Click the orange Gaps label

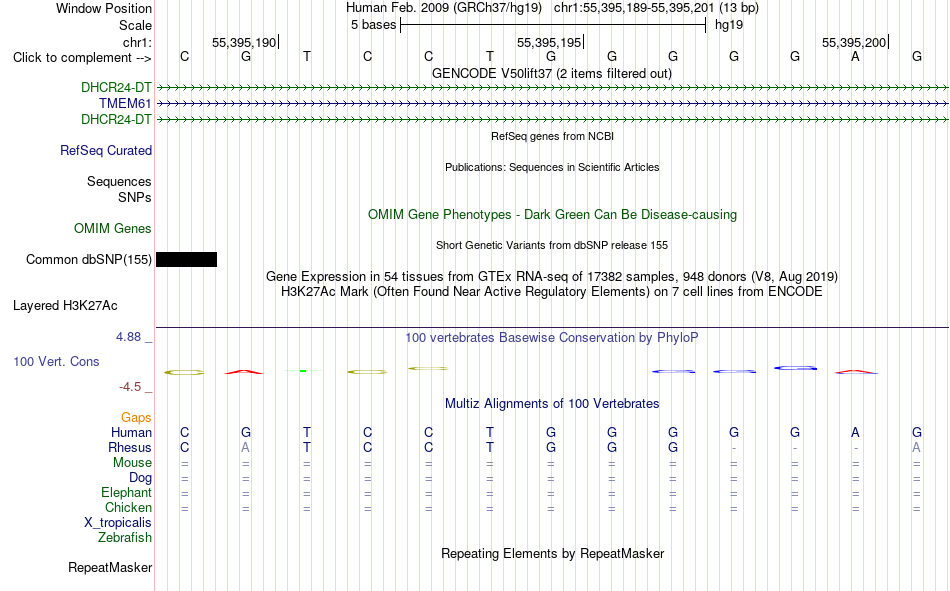click(136, 417)
